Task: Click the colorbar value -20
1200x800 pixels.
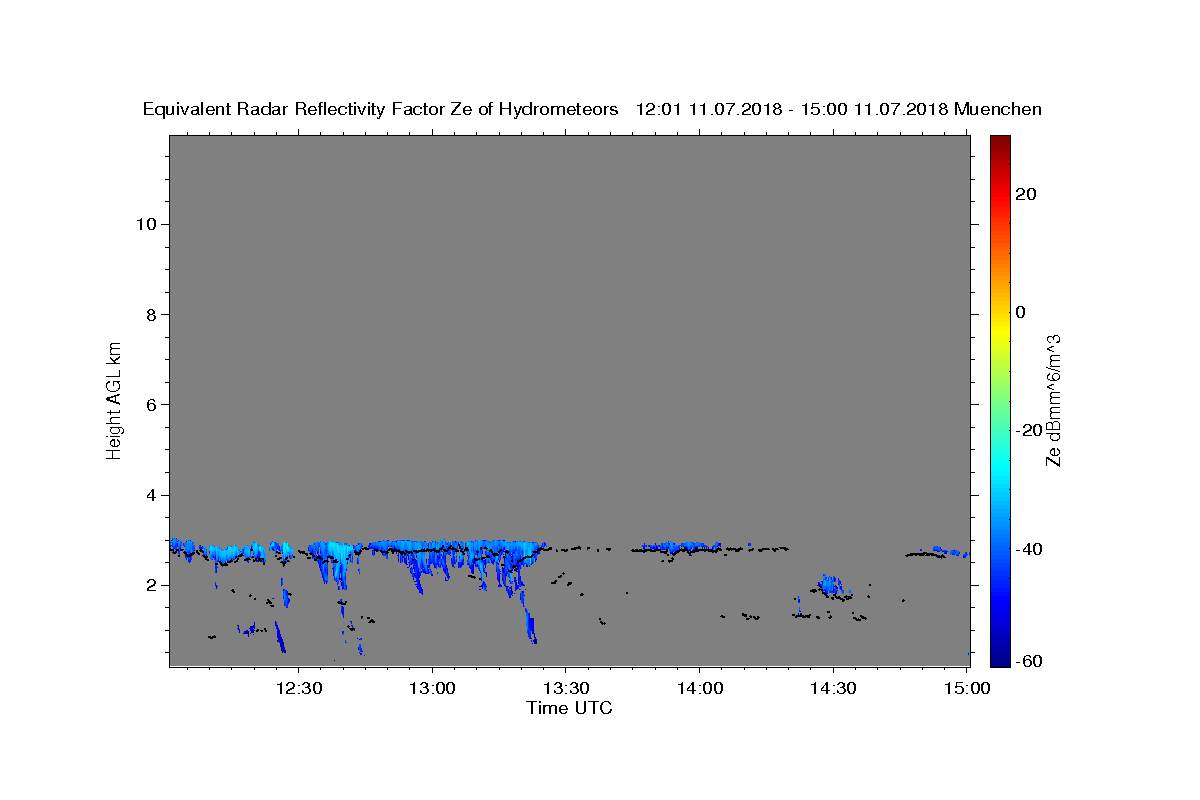Action: 1029,430
